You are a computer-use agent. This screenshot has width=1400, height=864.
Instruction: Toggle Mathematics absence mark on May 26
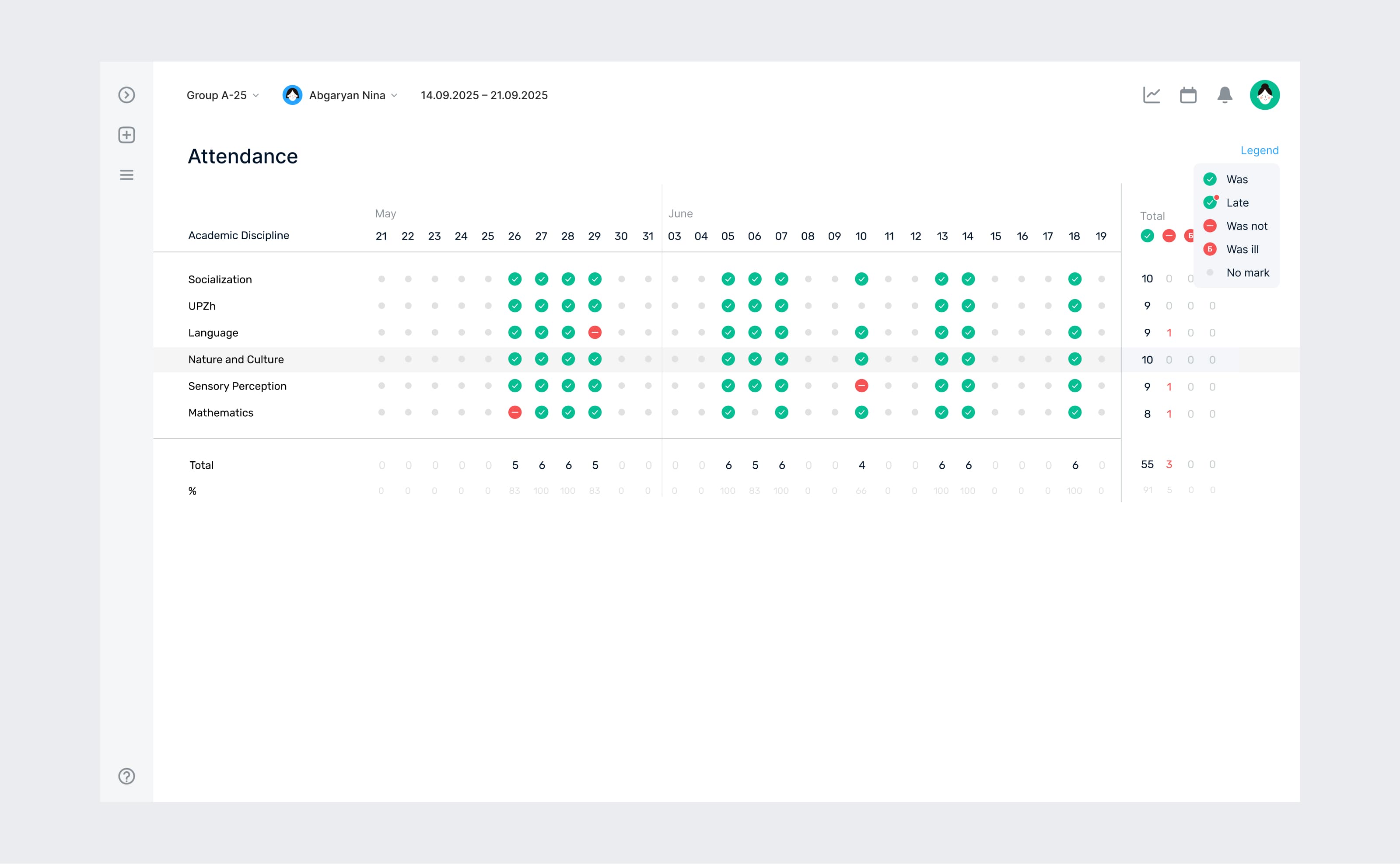point(514,412)
